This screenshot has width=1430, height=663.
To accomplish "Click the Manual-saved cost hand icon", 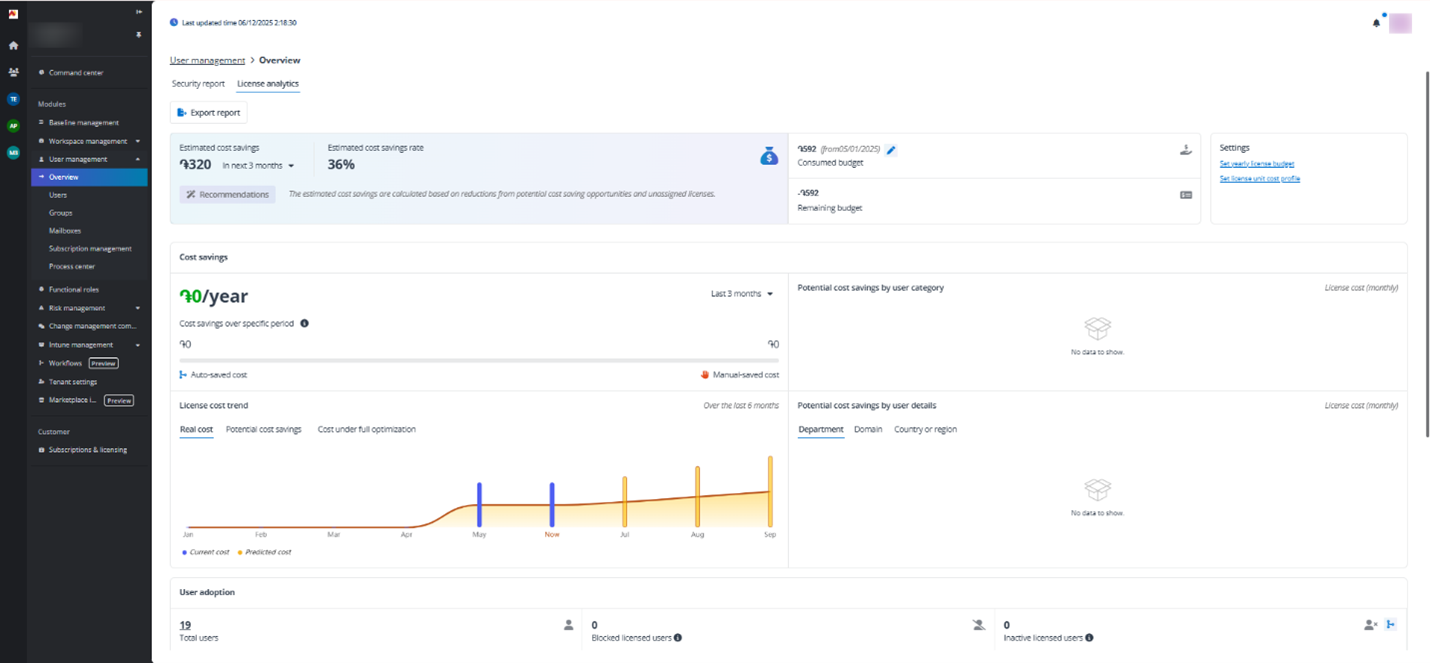I will pyautogui.click(x=705, y=375).
